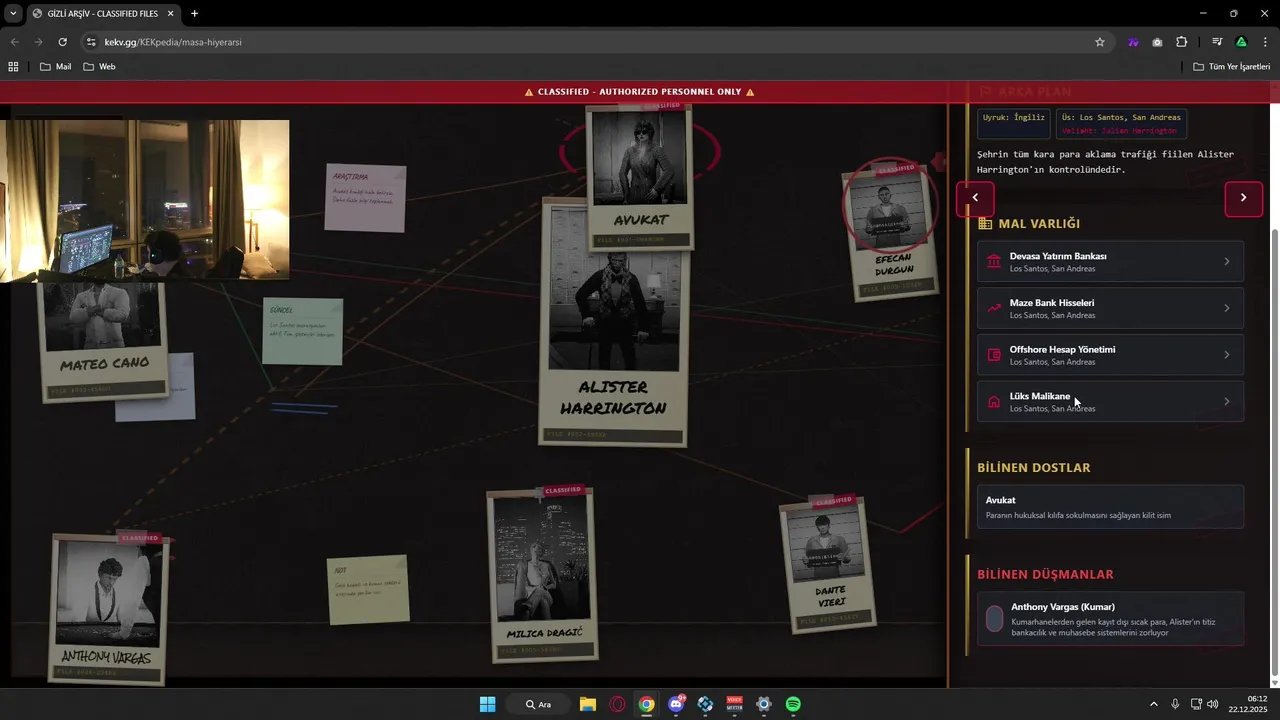This screenshot has width=1280, height=720.
Task: Click the browser forward arrow
Action: point(38,42)
